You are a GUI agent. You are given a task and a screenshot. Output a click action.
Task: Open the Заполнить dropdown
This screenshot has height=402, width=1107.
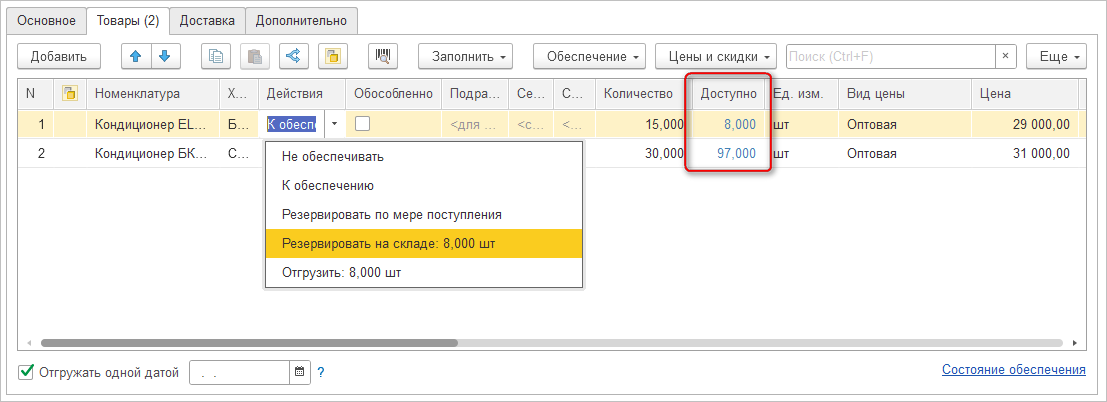point(466,57)
